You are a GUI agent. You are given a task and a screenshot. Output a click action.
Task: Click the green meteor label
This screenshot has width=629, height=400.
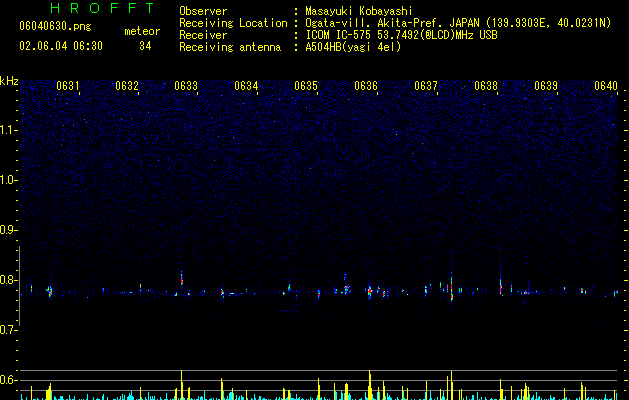[x=142, y=31]
